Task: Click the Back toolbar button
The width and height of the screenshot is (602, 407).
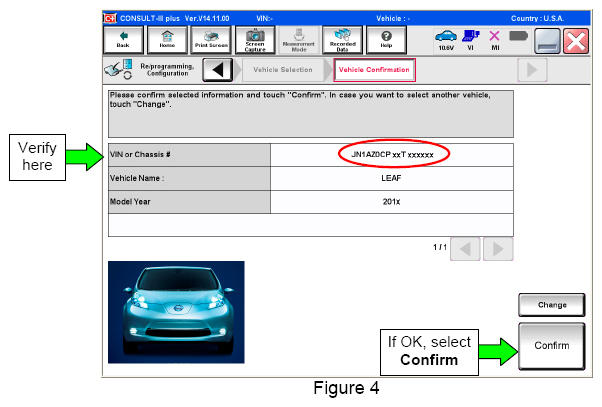Action: click(123, 40)
